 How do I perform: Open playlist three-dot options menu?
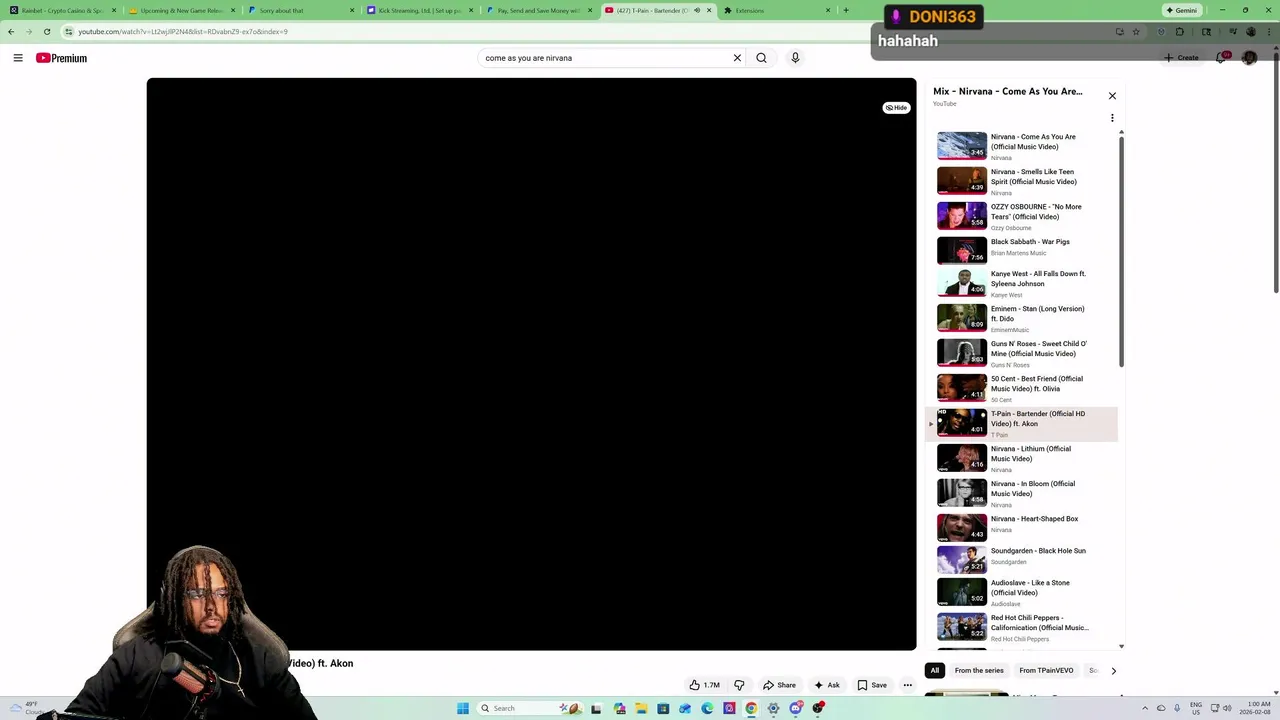pos(1112,118)
